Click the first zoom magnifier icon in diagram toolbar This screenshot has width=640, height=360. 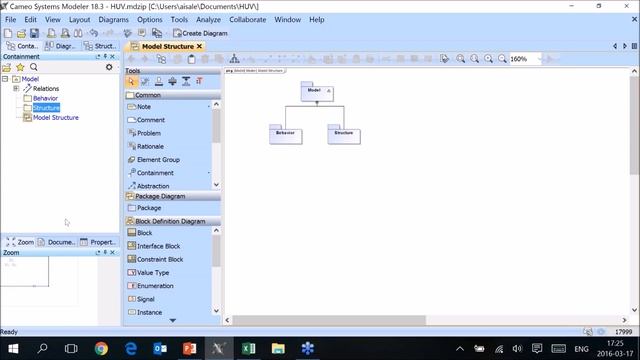[x=460, y=59]
